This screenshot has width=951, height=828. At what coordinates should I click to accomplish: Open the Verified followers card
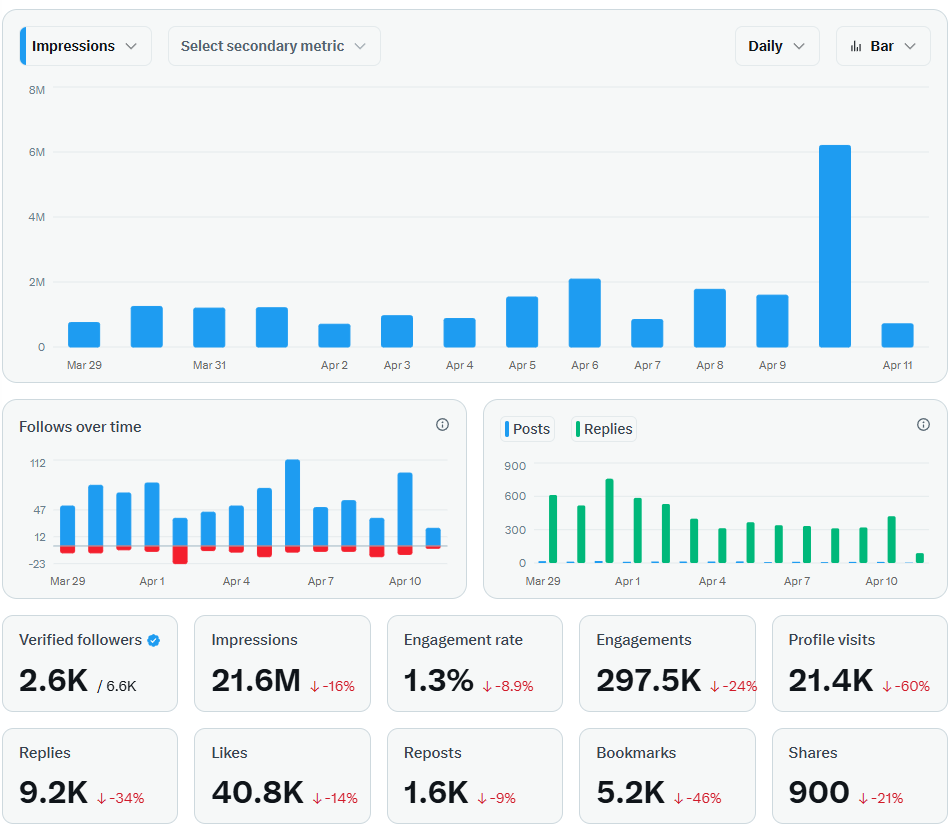[90, 663]
